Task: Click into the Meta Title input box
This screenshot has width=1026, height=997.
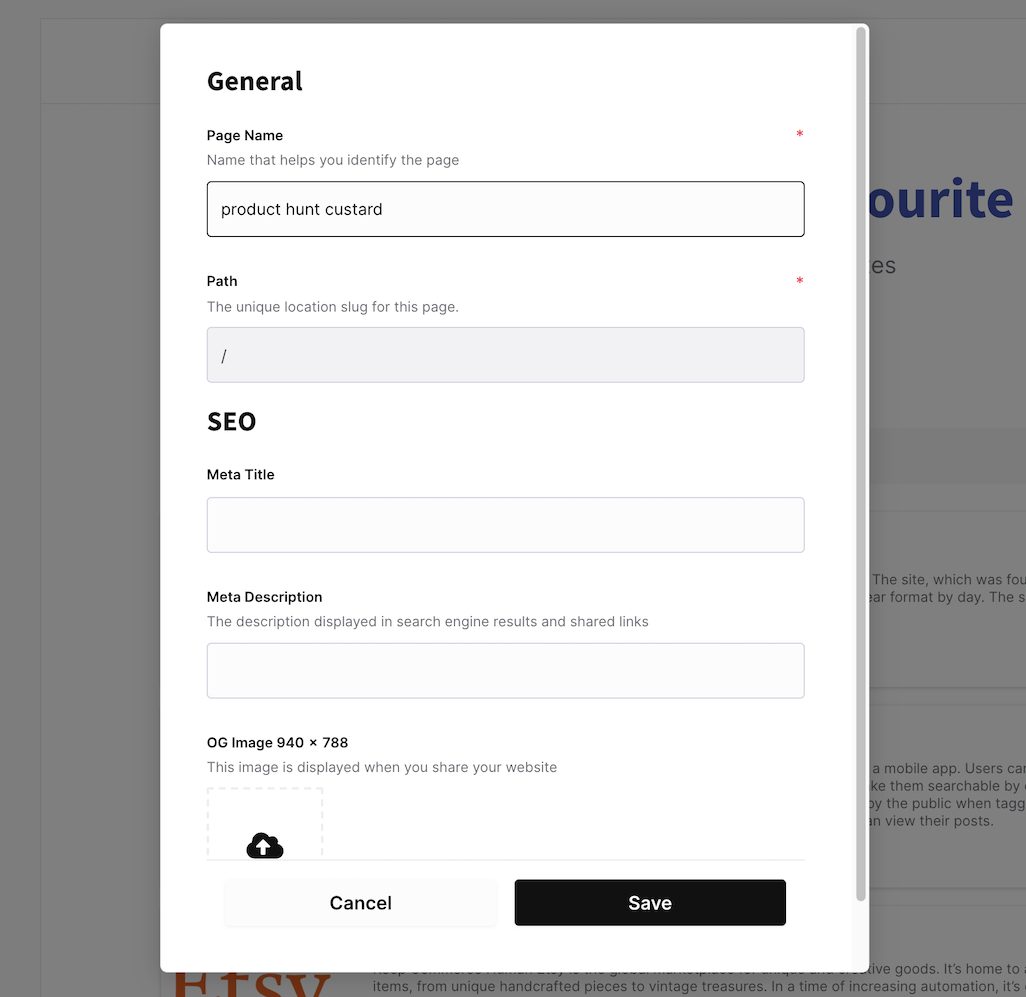Action: click(505, 525)
